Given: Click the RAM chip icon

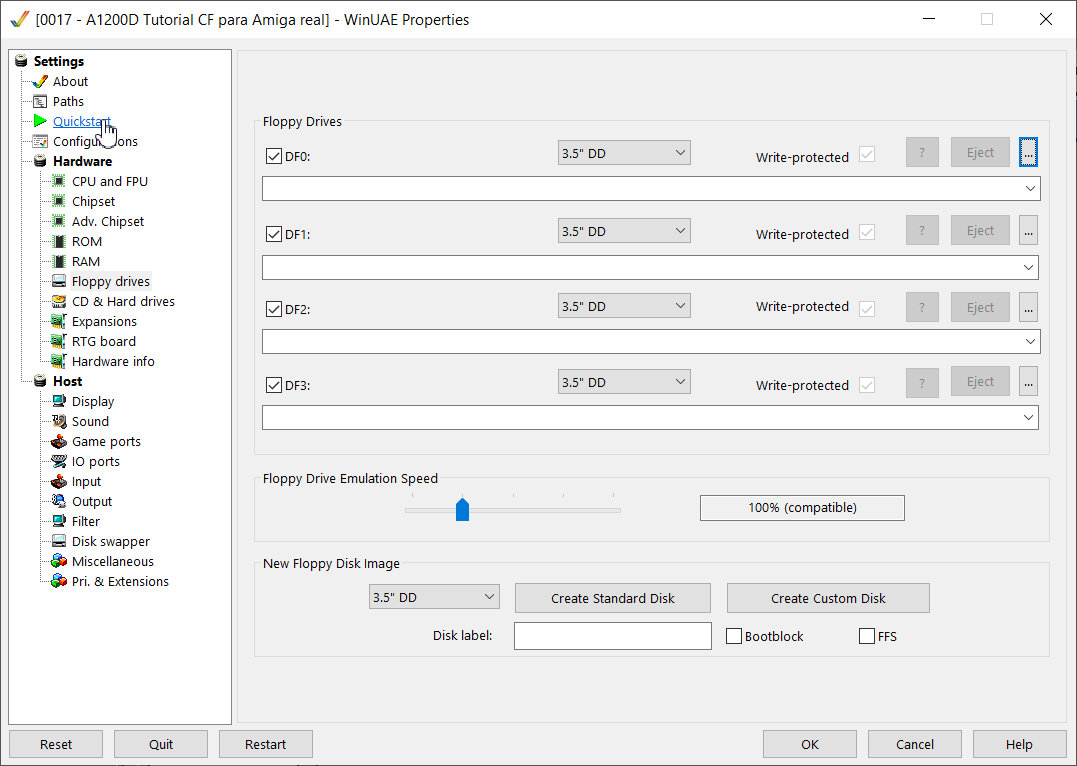Looking at the screenshot, I should point(59,261).
